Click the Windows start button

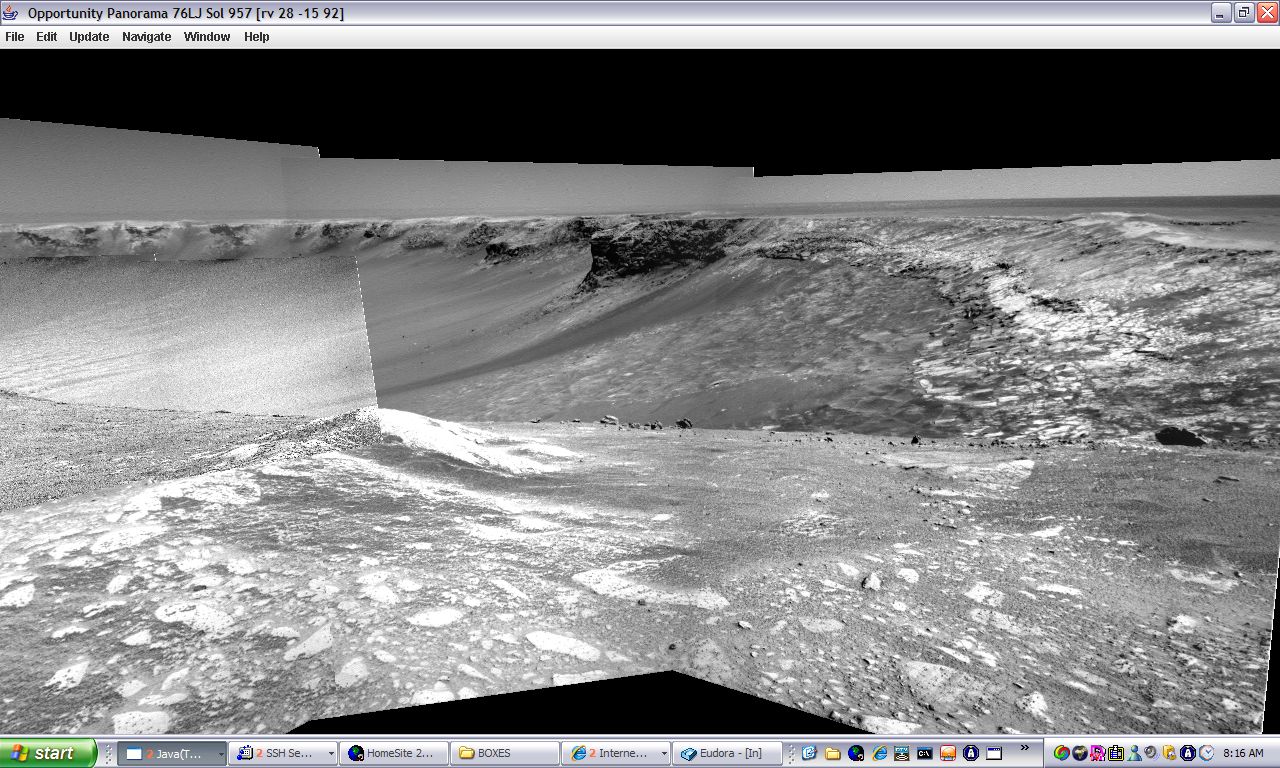(x=48, y=753)
